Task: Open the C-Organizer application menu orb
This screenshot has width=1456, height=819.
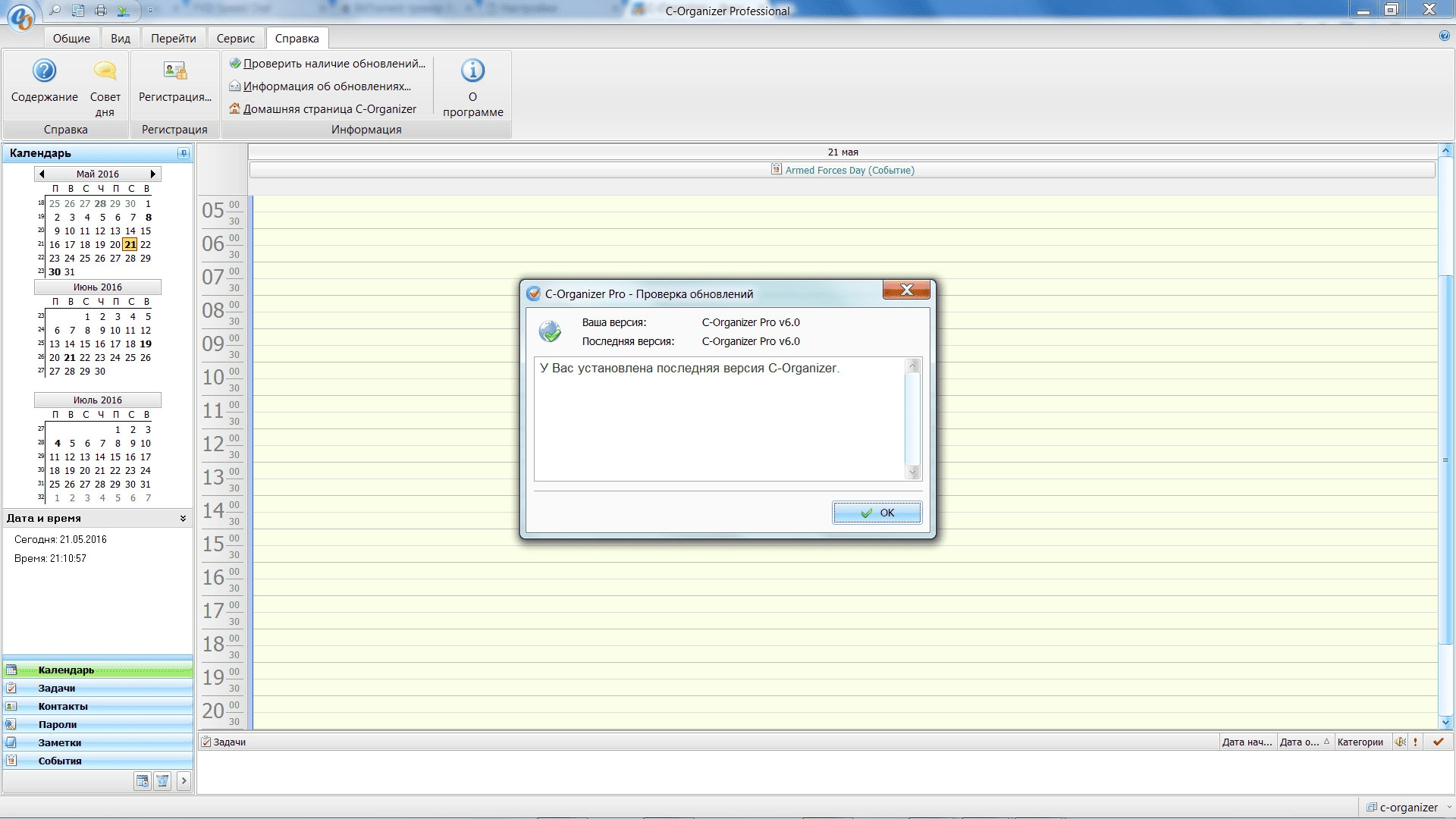Action: coord(22,16)
